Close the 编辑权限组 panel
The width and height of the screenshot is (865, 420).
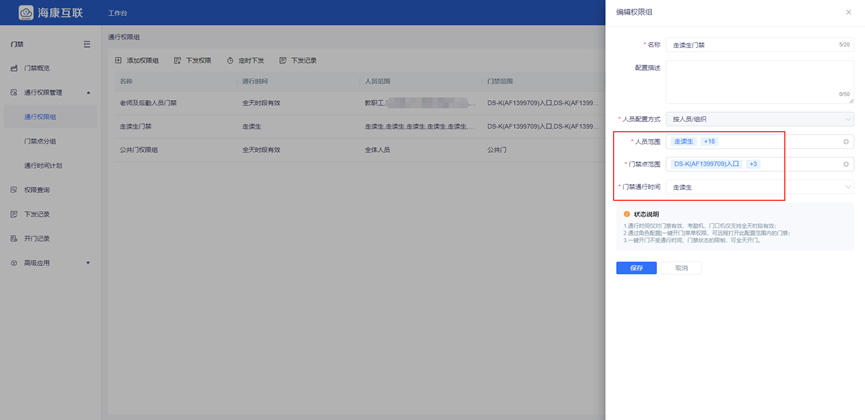pyautogui.click(x=848, y=12)
